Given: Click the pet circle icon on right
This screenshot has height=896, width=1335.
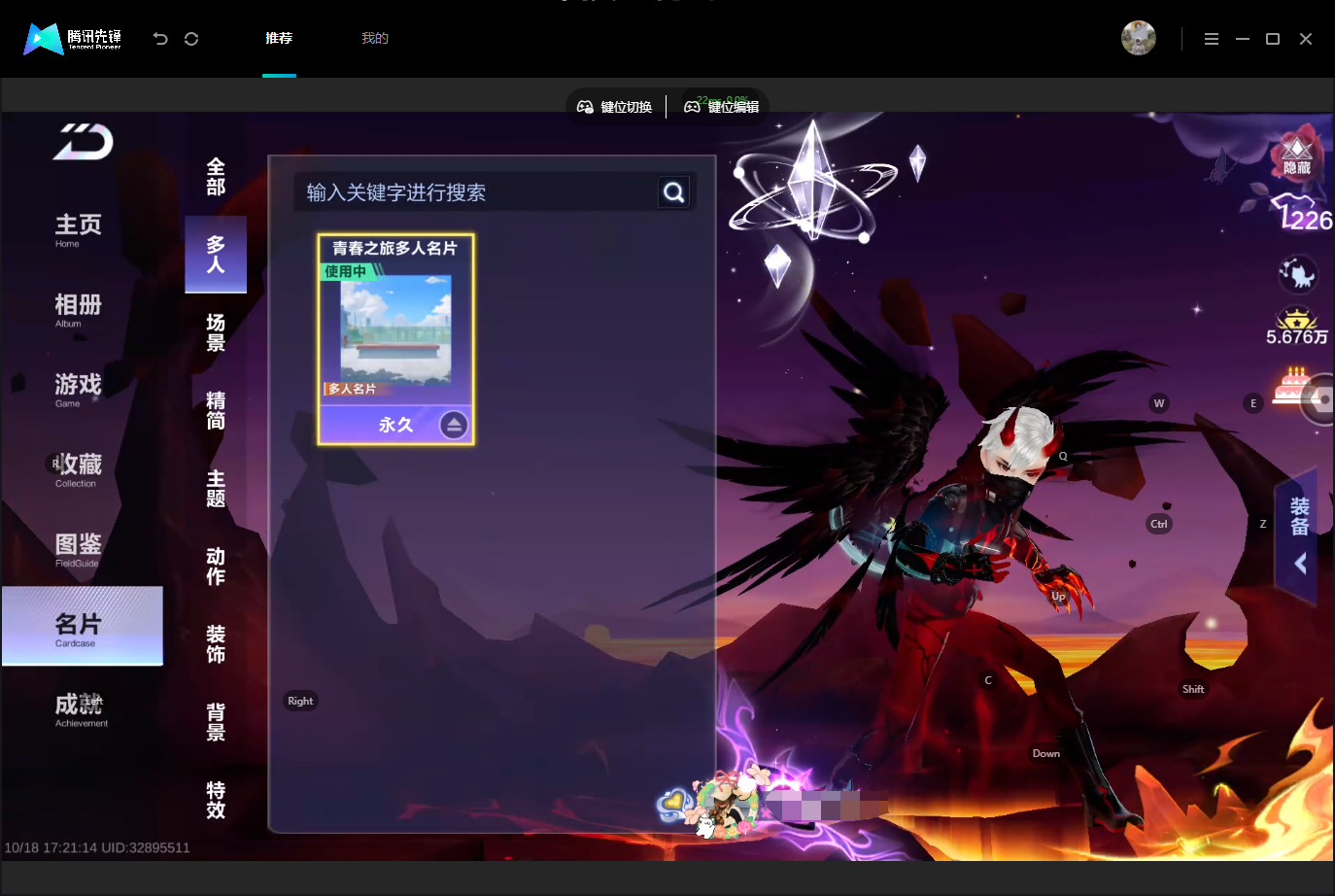Looking at the screenshot, I should (1298, 274).
